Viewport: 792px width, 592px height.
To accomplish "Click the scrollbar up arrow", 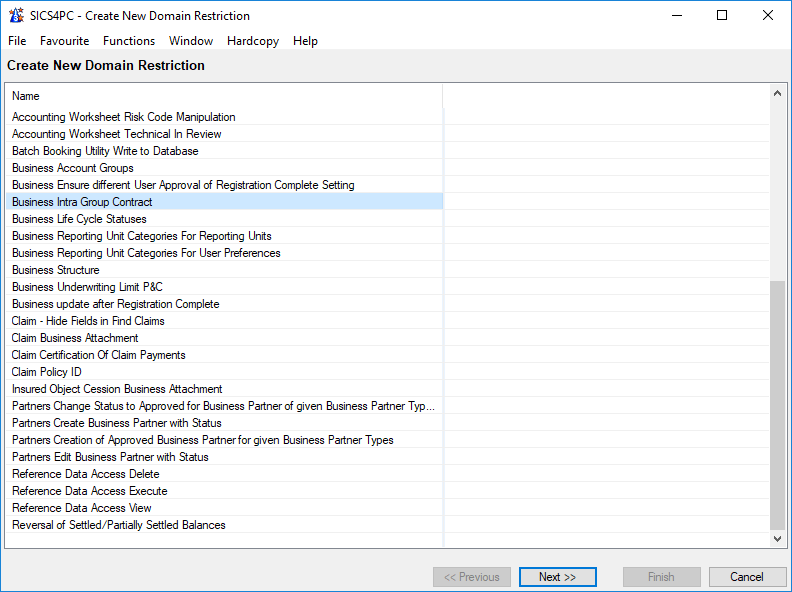I will click(x=778, y=93).
